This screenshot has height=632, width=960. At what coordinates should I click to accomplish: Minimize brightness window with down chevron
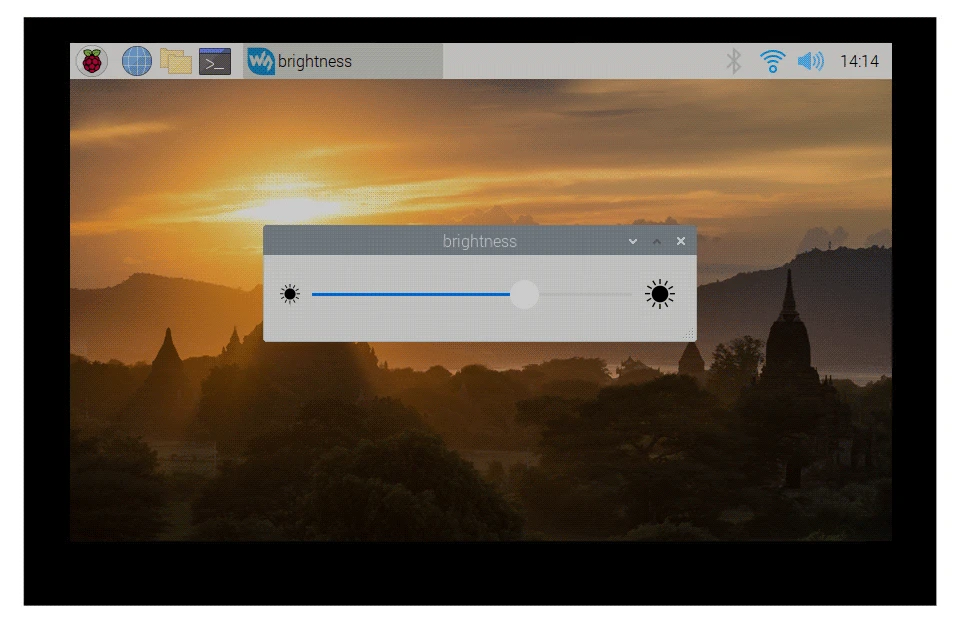pyautogui.click(x=632, y=241)
